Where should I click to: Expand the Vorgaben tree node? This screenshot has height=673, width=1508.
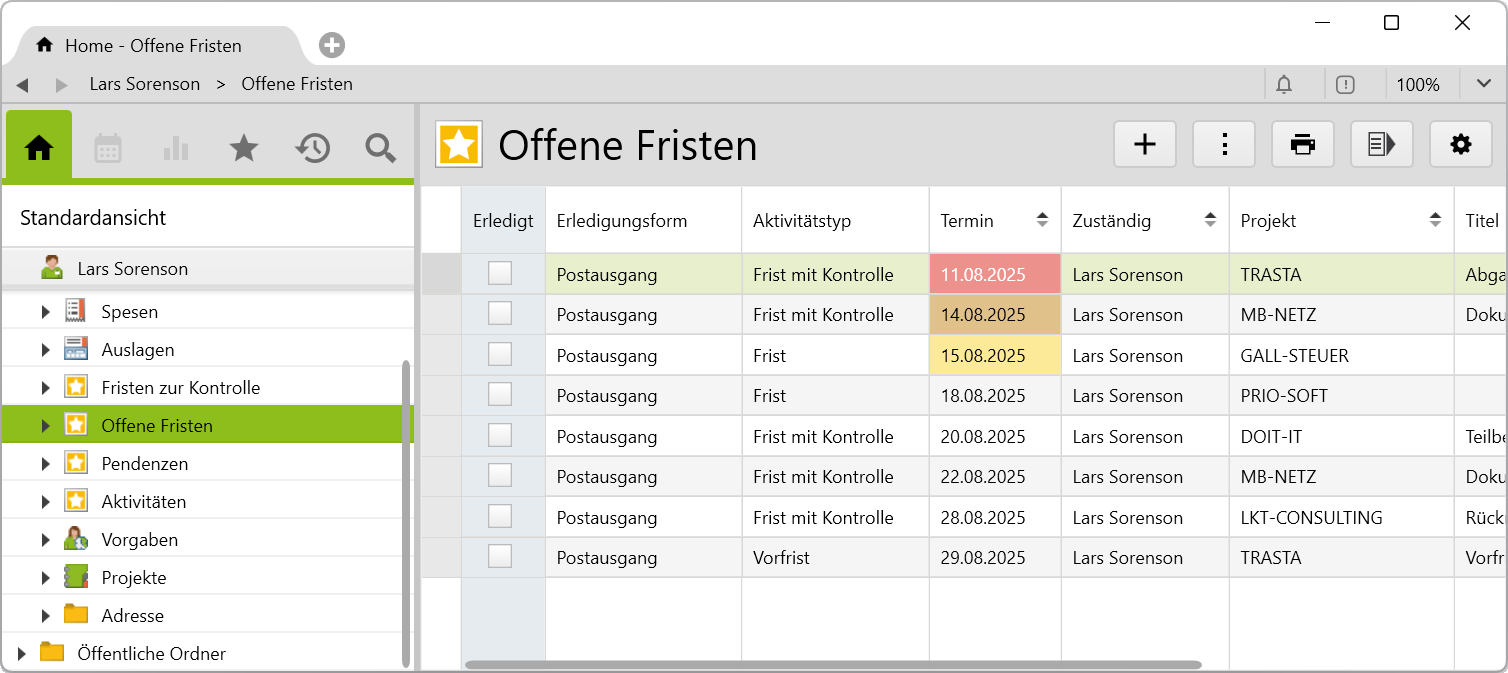coord(45,540)
